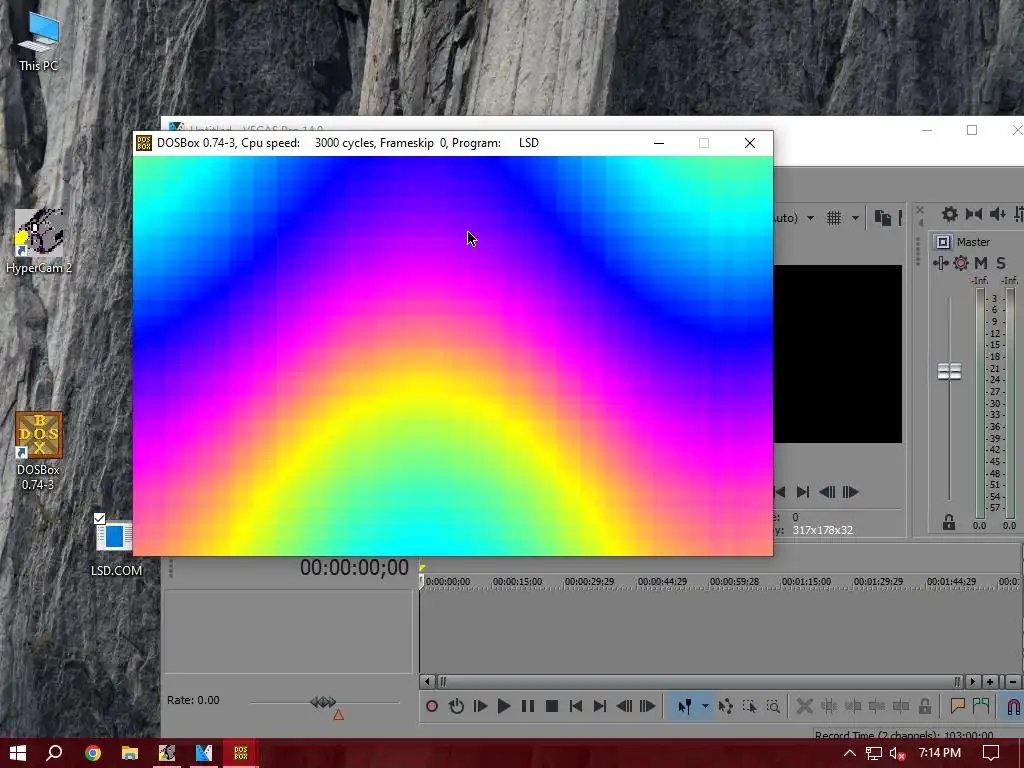Click the scrub control diamond handle

point(323,702)
